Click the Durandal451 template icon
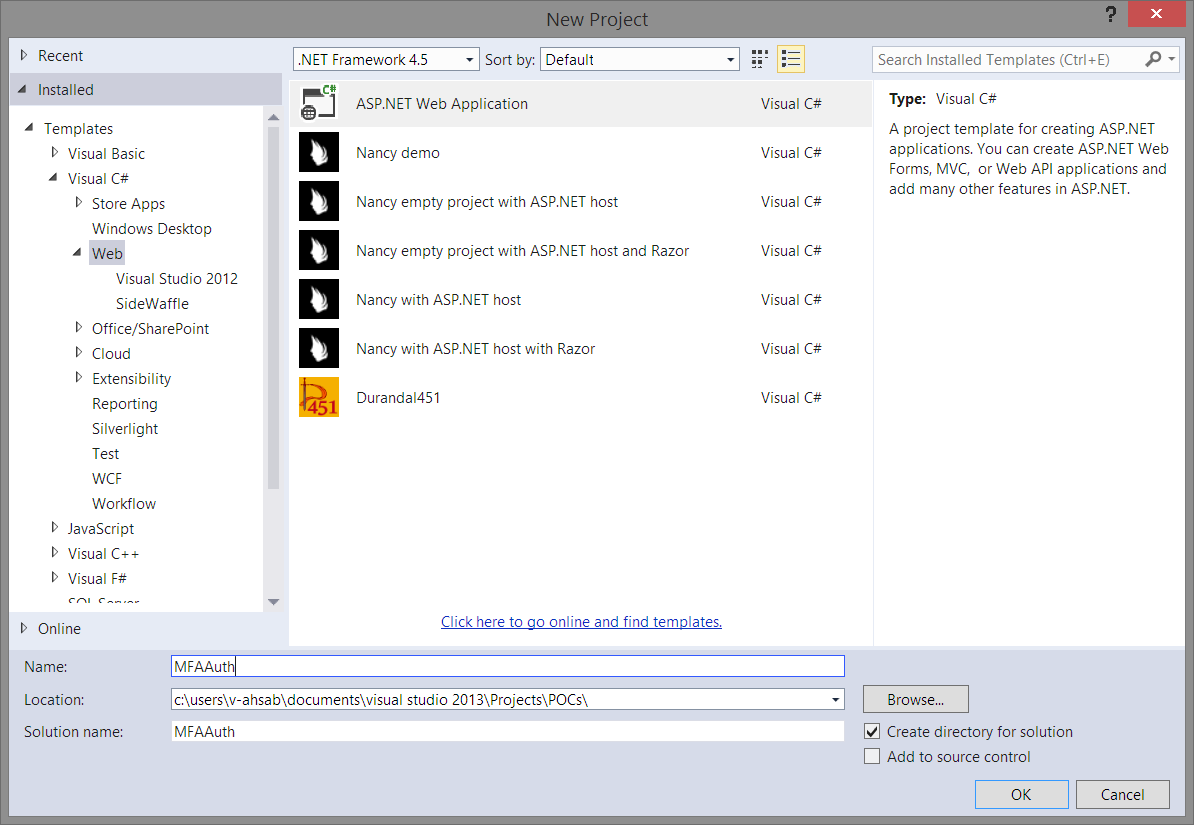Viewport: 1194px width, 825px height. tap(318, 398)
